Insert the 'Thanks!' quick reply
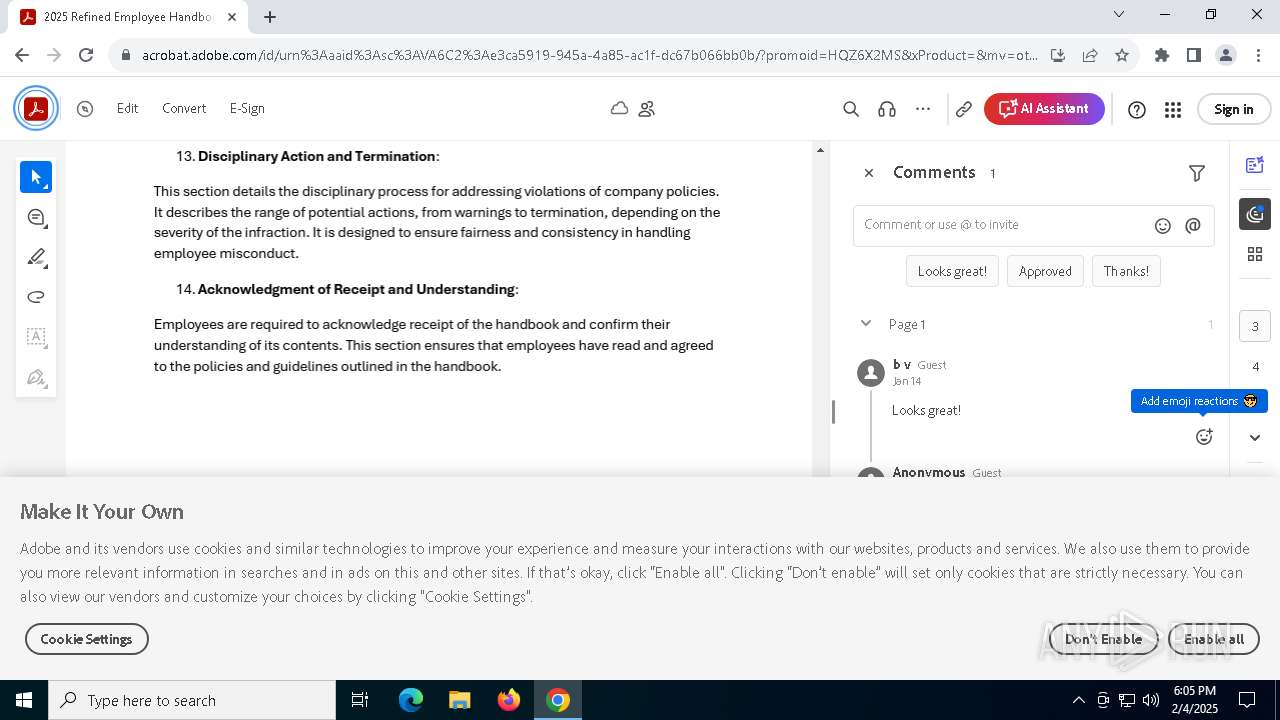The width and height of the screenshot is (1280, 720). tap(1126, 271)
